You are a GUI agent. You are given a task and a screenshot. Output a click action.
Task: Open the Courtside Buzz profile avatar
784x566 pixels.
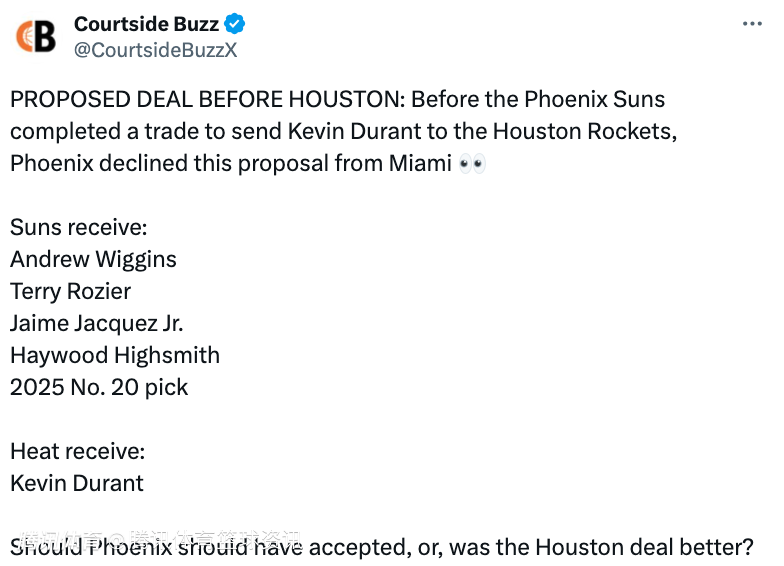pyautogui.click(x=36, y=36)
